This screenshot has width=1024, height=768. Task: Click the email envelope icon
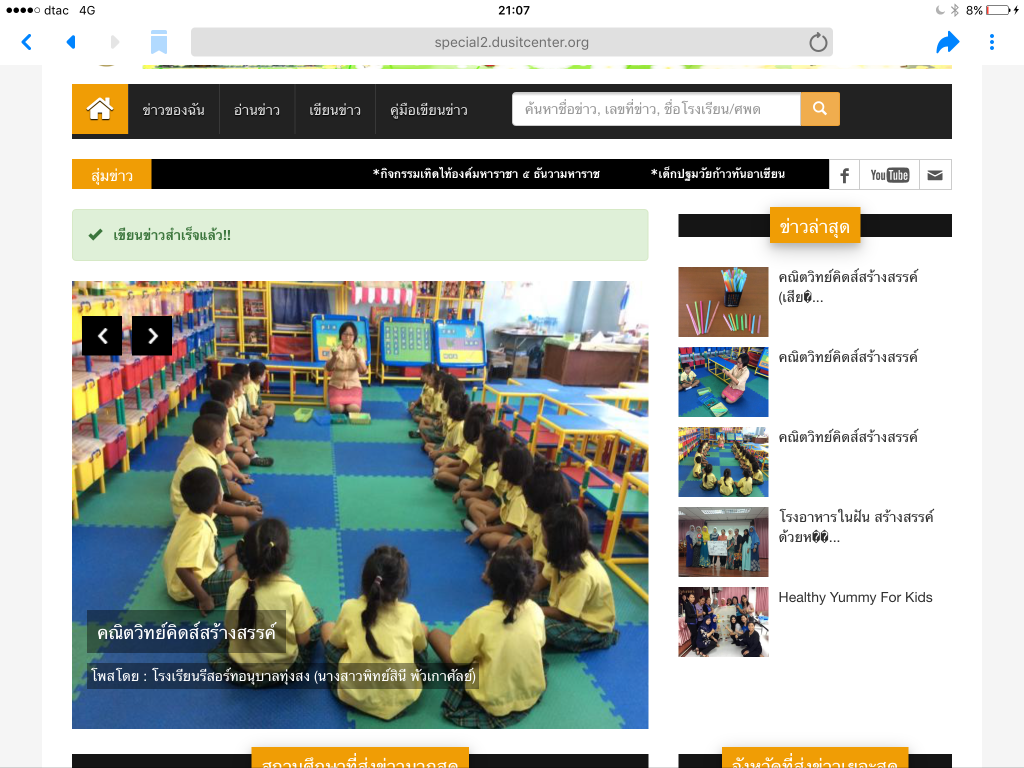pyautogui.click(x=935, y=175)
